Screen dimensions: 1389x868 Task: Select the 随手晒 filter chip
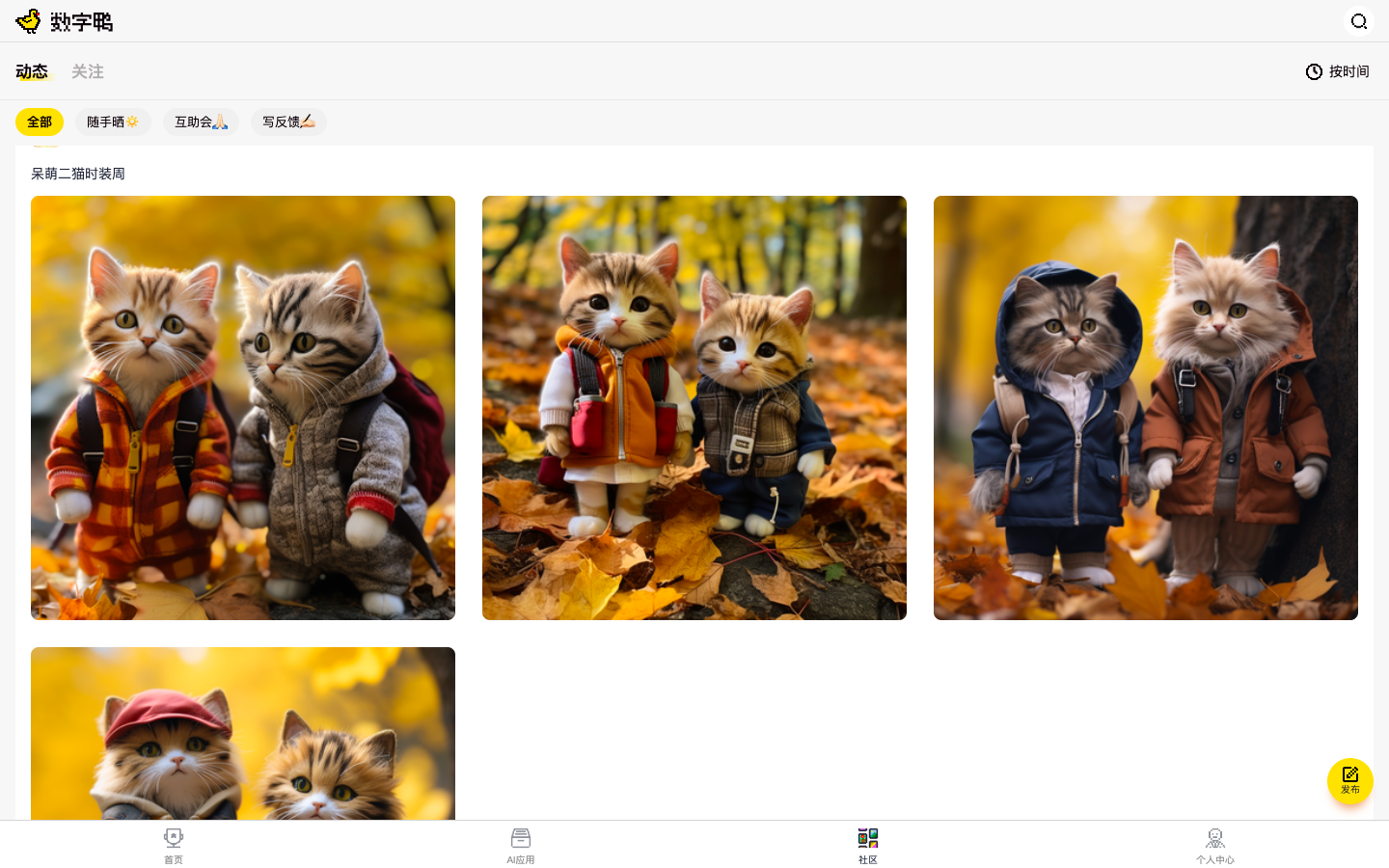pyautogui.click(x=113, y=122)
